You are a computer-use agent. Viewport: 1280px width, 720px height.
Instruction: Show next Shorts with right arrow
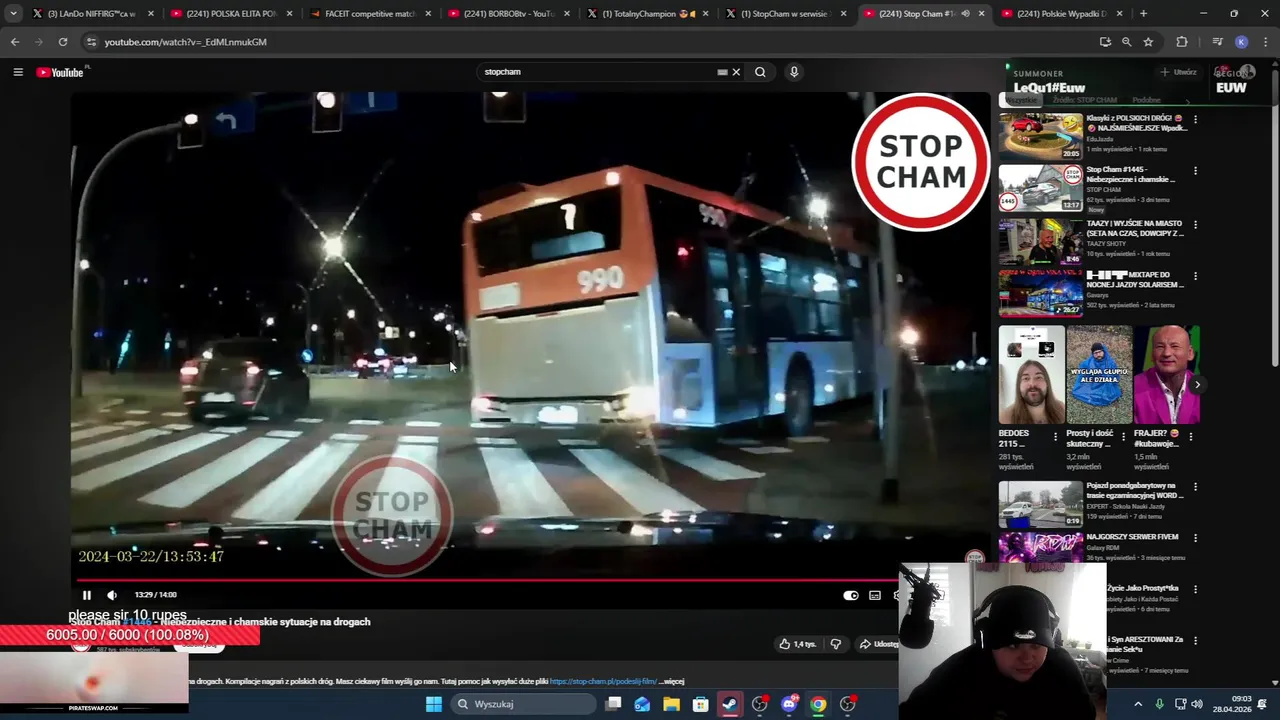(x=1197, y=385)
